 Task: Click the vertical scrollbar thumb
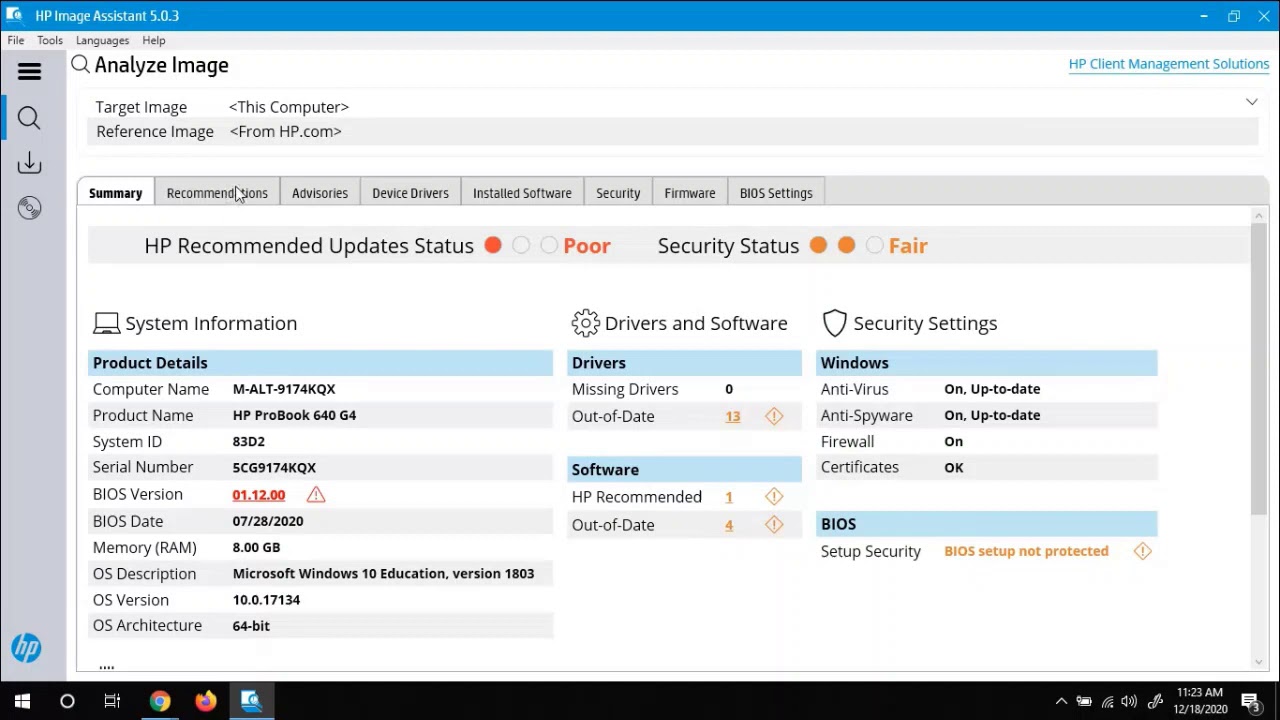click(1258, 370)
